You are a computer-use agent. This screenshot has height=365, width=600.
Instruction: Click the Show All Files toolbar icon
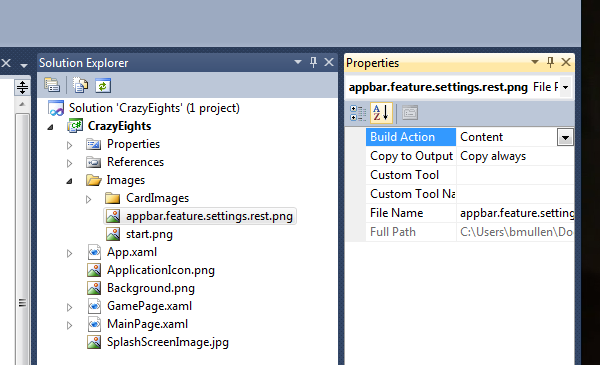pos(80,85)
